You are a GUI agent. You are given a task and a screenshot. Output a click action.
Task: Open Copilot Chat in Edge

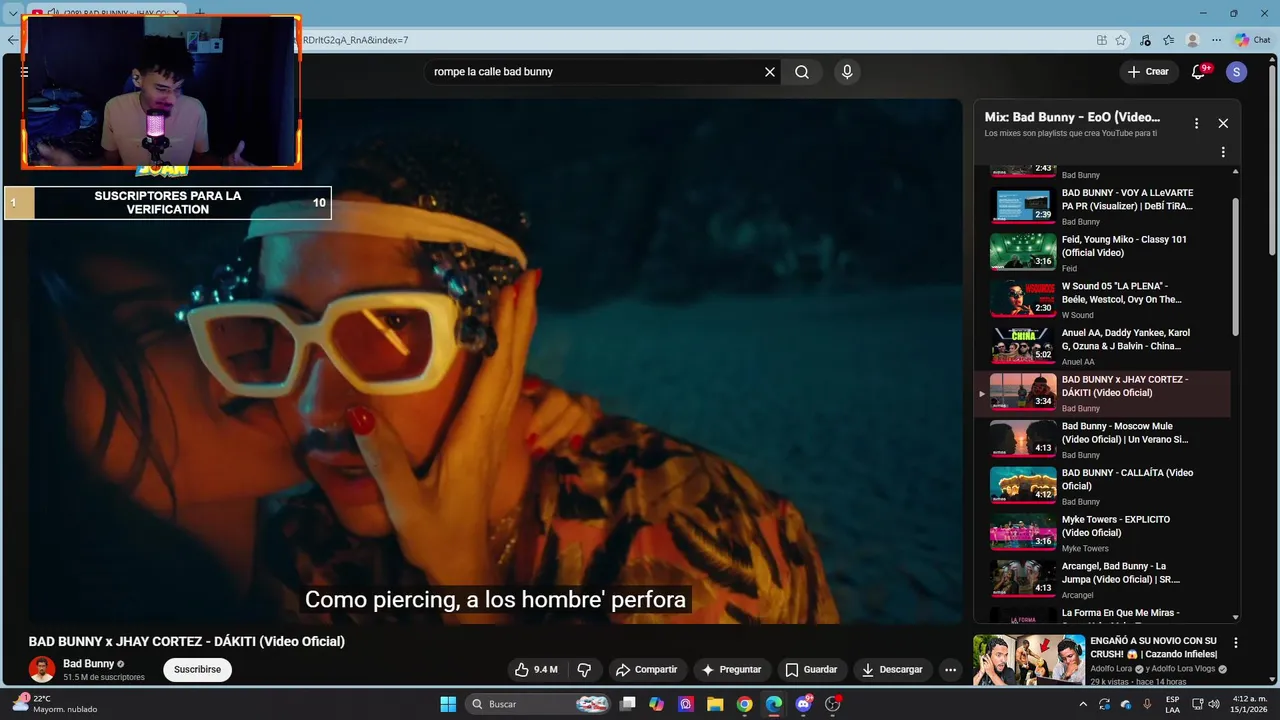coord(1252,40)
